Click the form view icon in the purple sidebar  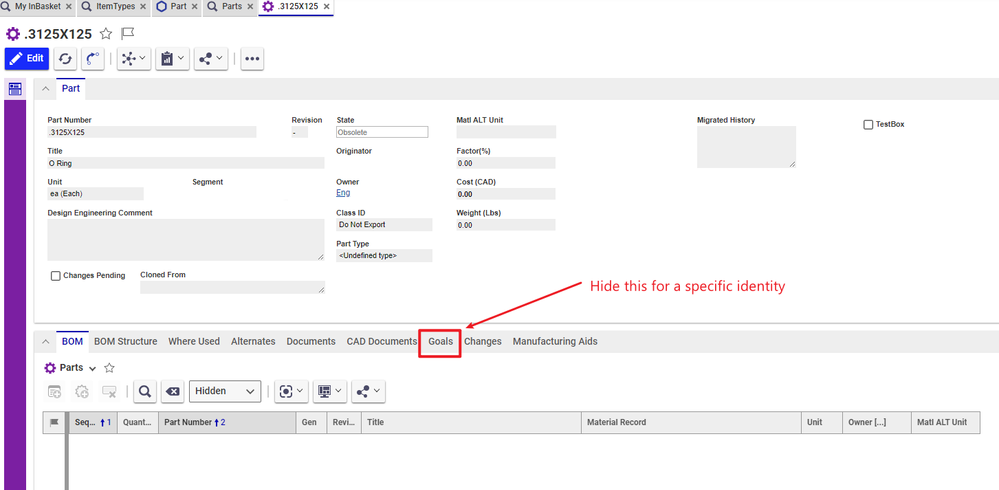click(x=15, y=90)
